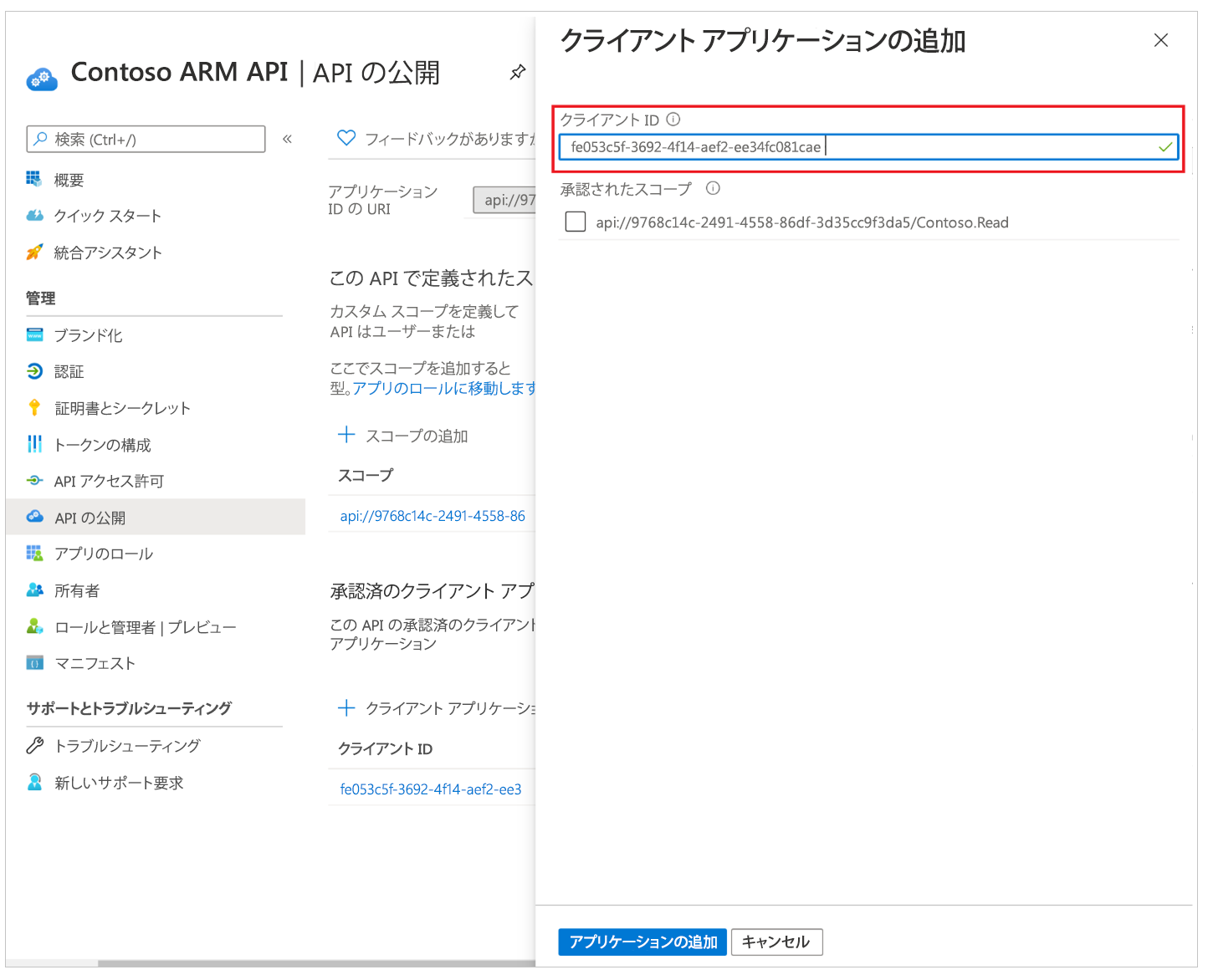This screenshot has width=1208, height=980.
Task: Click the 検索 (Ctrl+/) search box
Action: 146,139
